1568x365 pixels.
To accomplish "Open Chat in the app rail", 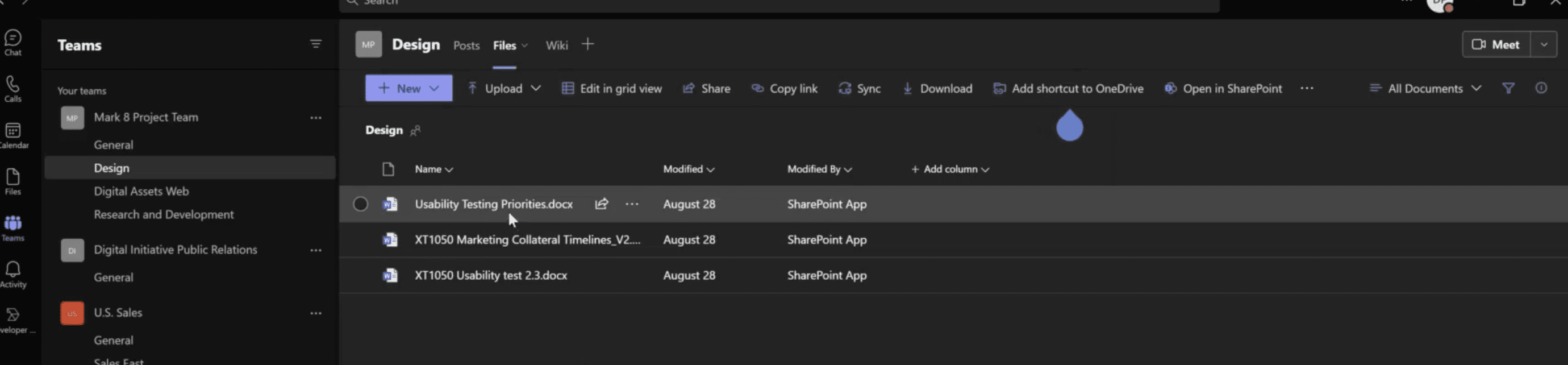I will point(12,43).
